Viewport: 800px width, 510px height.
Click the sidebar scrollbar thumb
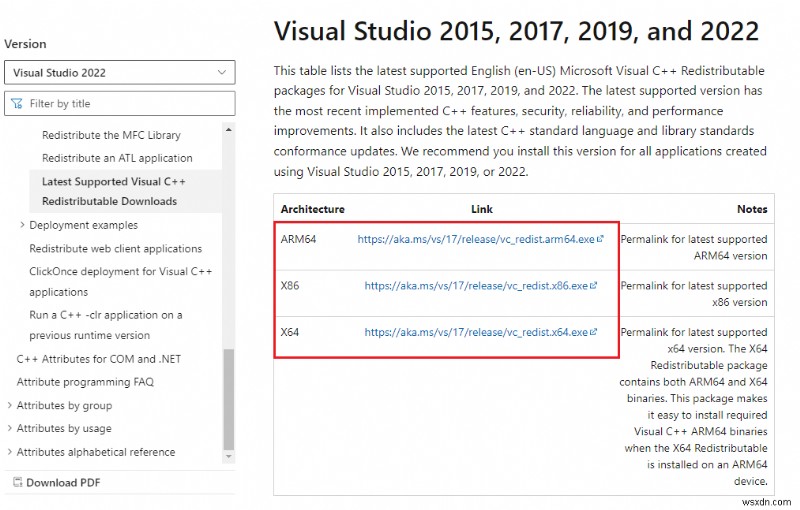[229, 399]
